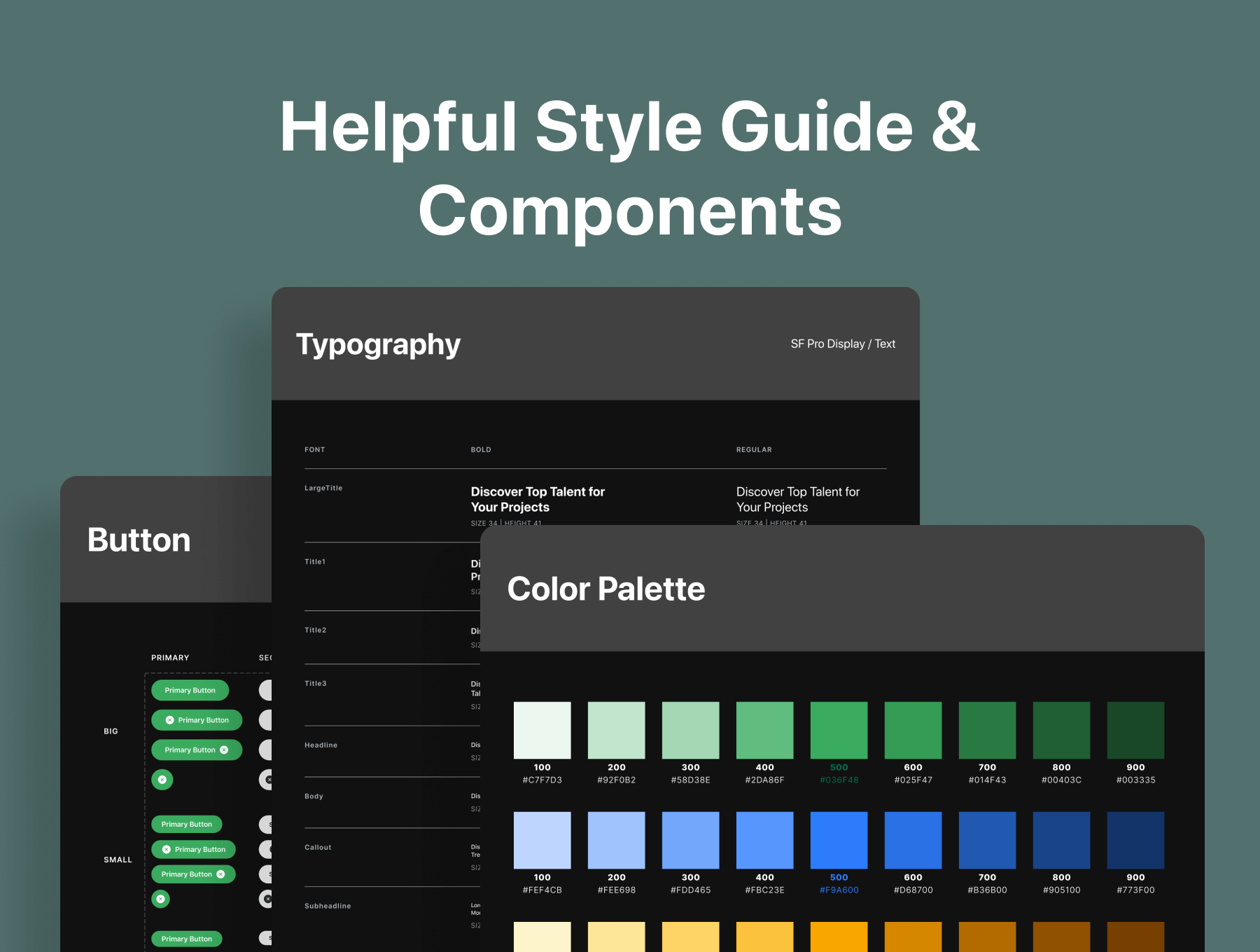Click the Callout row label
The height and width of the screenshot is (952, 1260).
[x=318, y=847]
